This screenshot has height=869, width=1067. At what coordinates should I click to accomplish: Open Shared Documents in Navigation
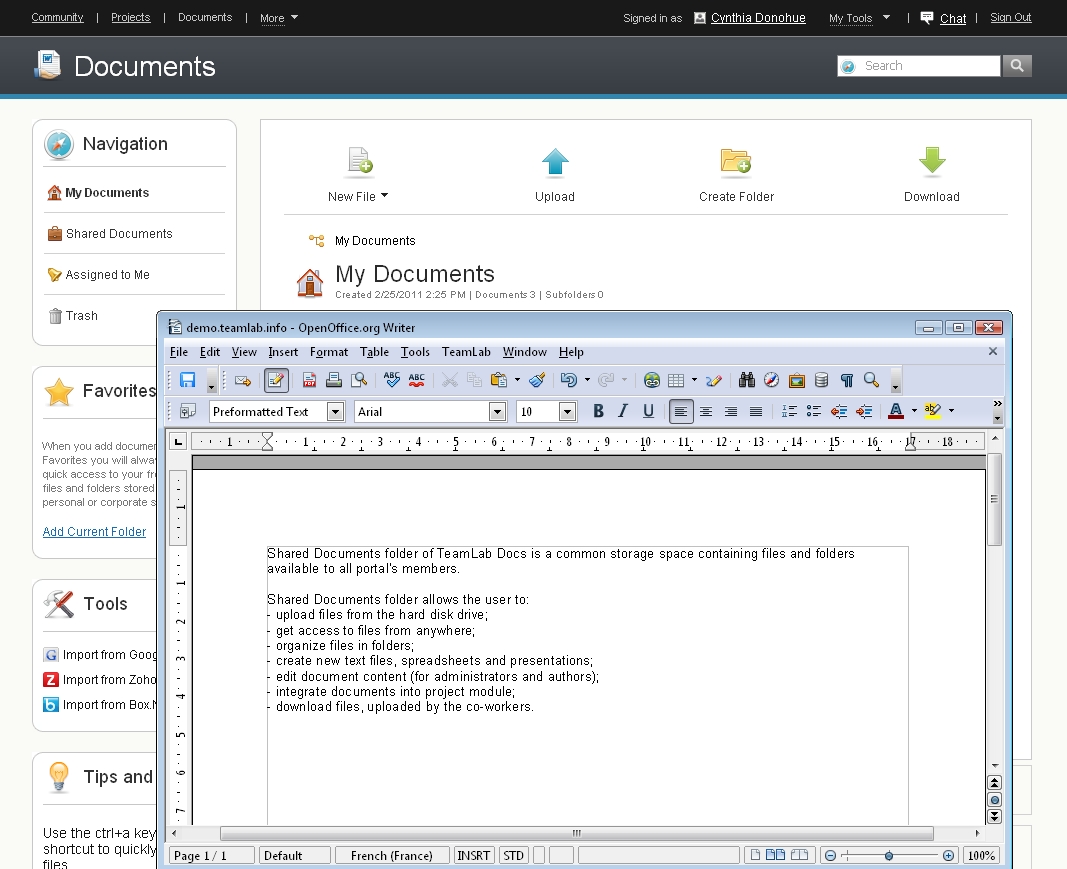(x=119, y=233)
